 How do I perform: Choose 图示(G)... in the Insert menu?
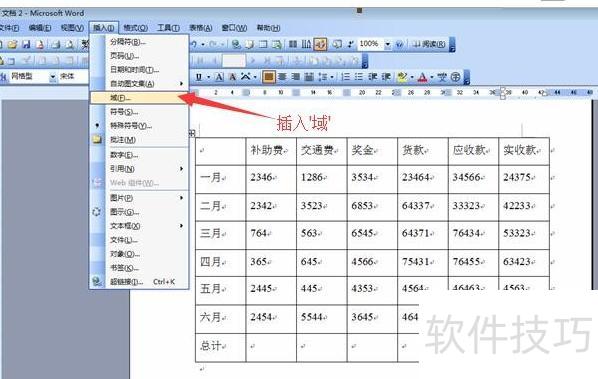click(x=140, y=212)
